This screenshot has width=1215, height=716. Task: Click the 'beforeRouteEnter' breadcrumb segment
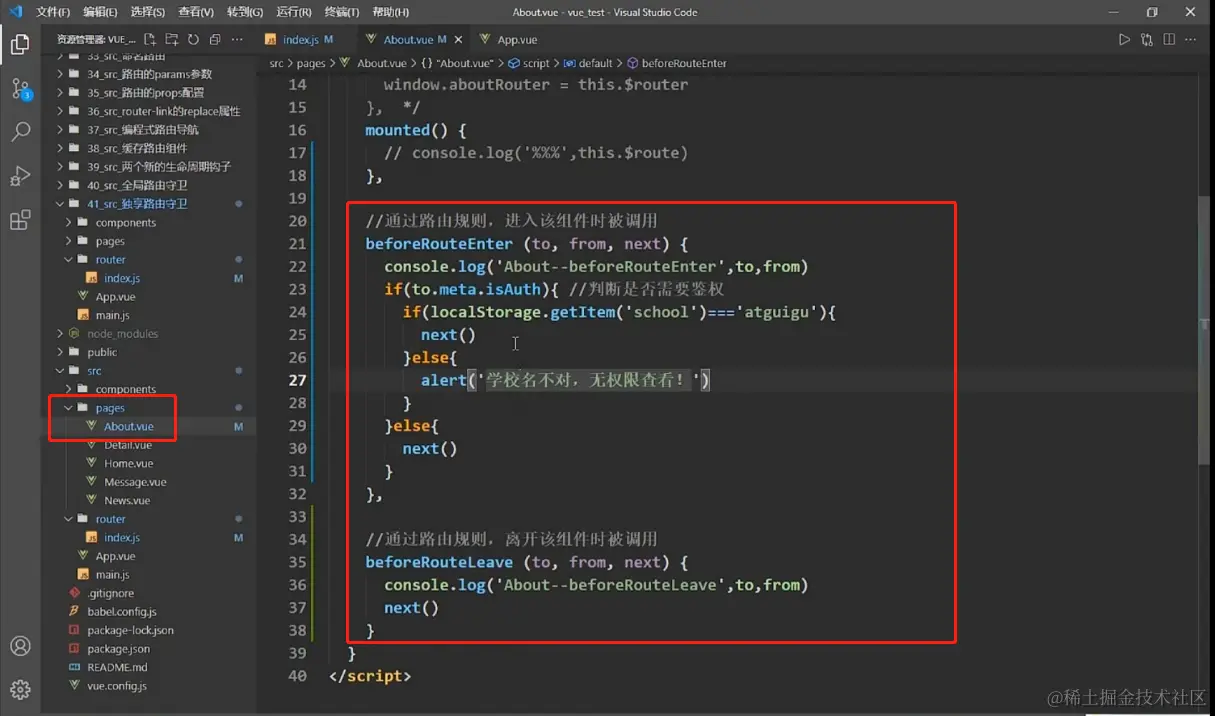684,63
